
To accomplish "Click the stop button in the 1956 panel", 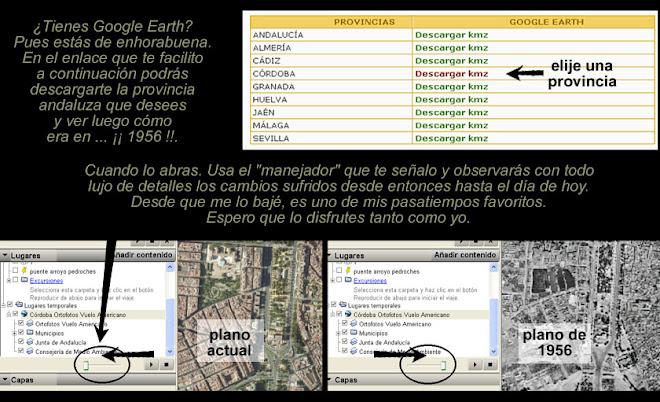I will pos(490,365).
